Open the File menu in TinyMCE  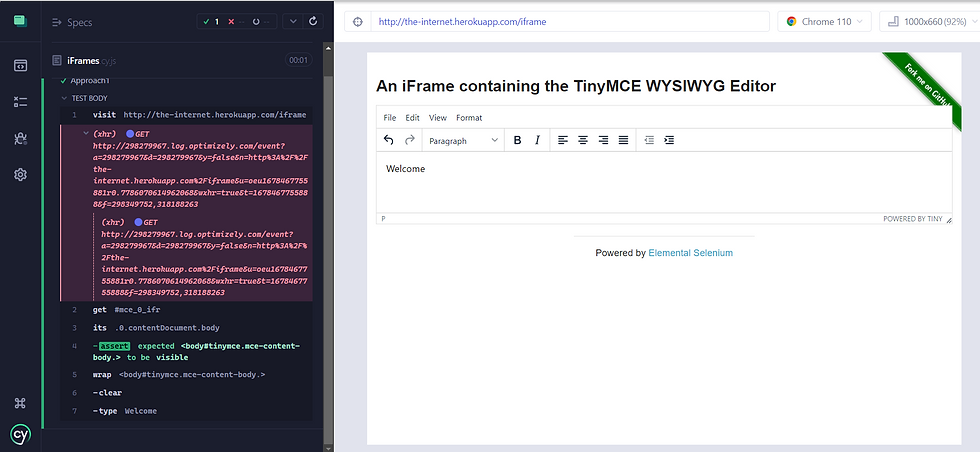point(390,118)
